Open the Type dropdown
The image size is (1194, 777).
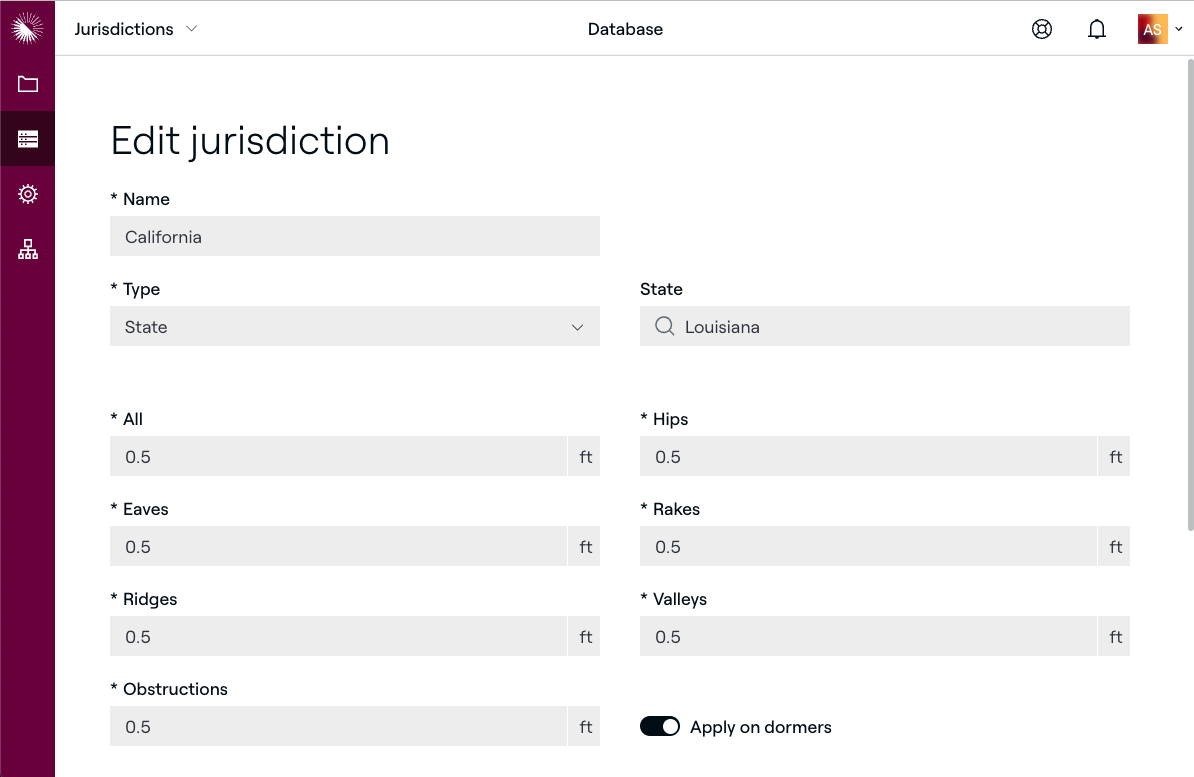tap(354, 327)
